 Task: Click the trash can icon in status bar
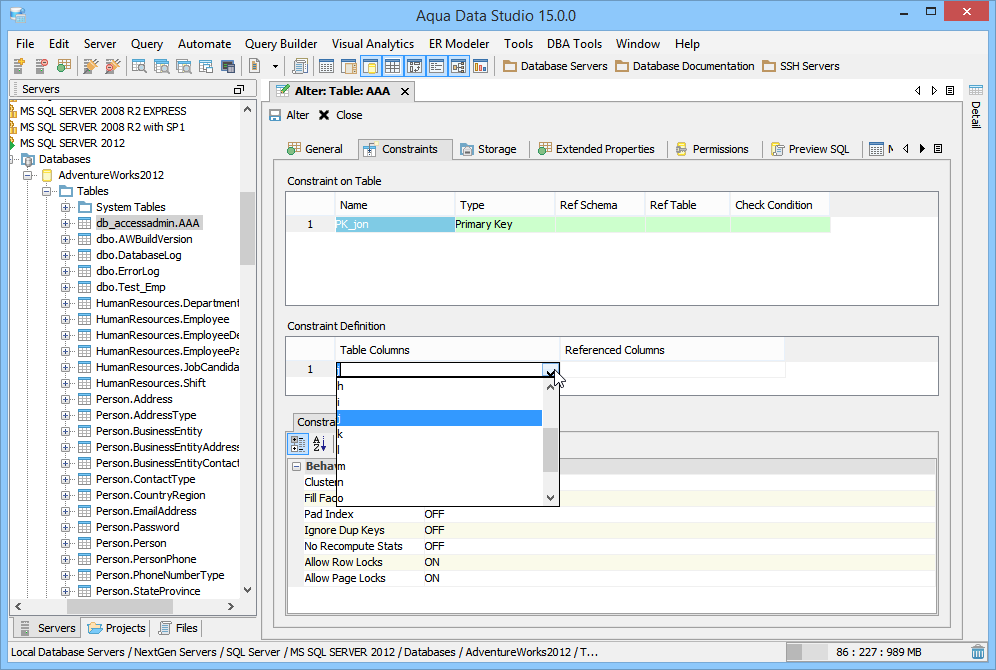click(978, 651)
